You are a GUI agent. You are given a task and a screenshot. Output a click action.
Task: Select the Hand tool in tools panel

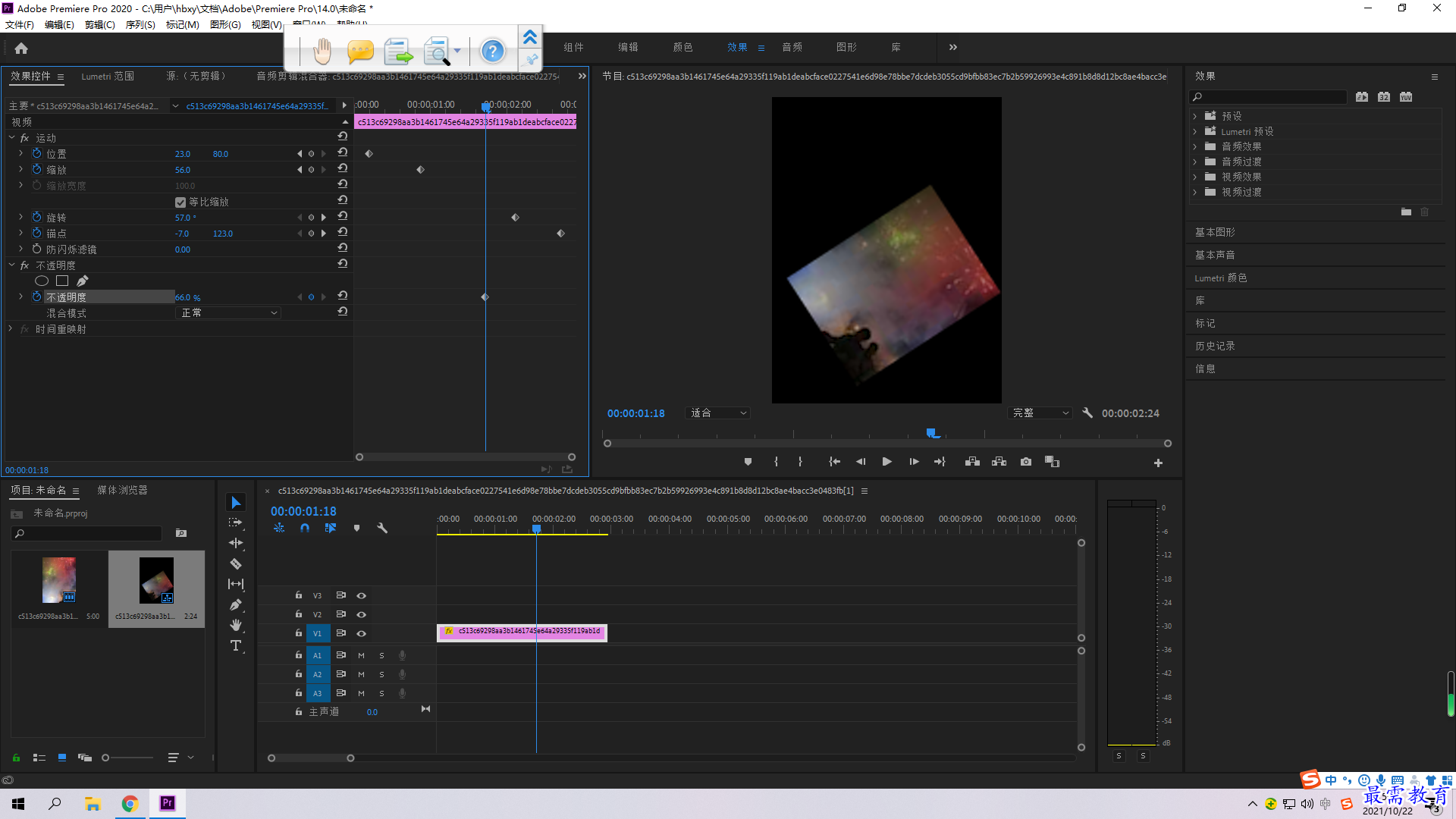click(236, 625)
